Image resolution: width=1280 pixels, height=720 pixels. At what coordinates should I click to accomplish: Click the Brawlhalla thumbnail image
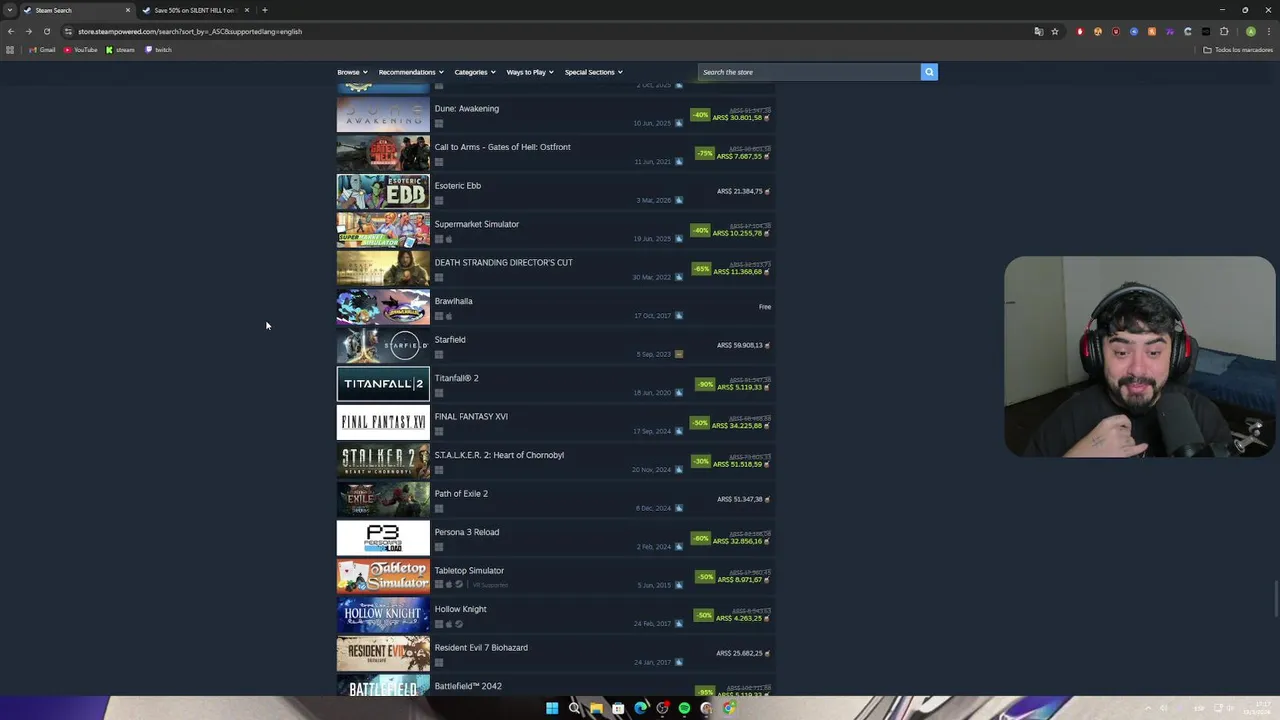[383, 308]
